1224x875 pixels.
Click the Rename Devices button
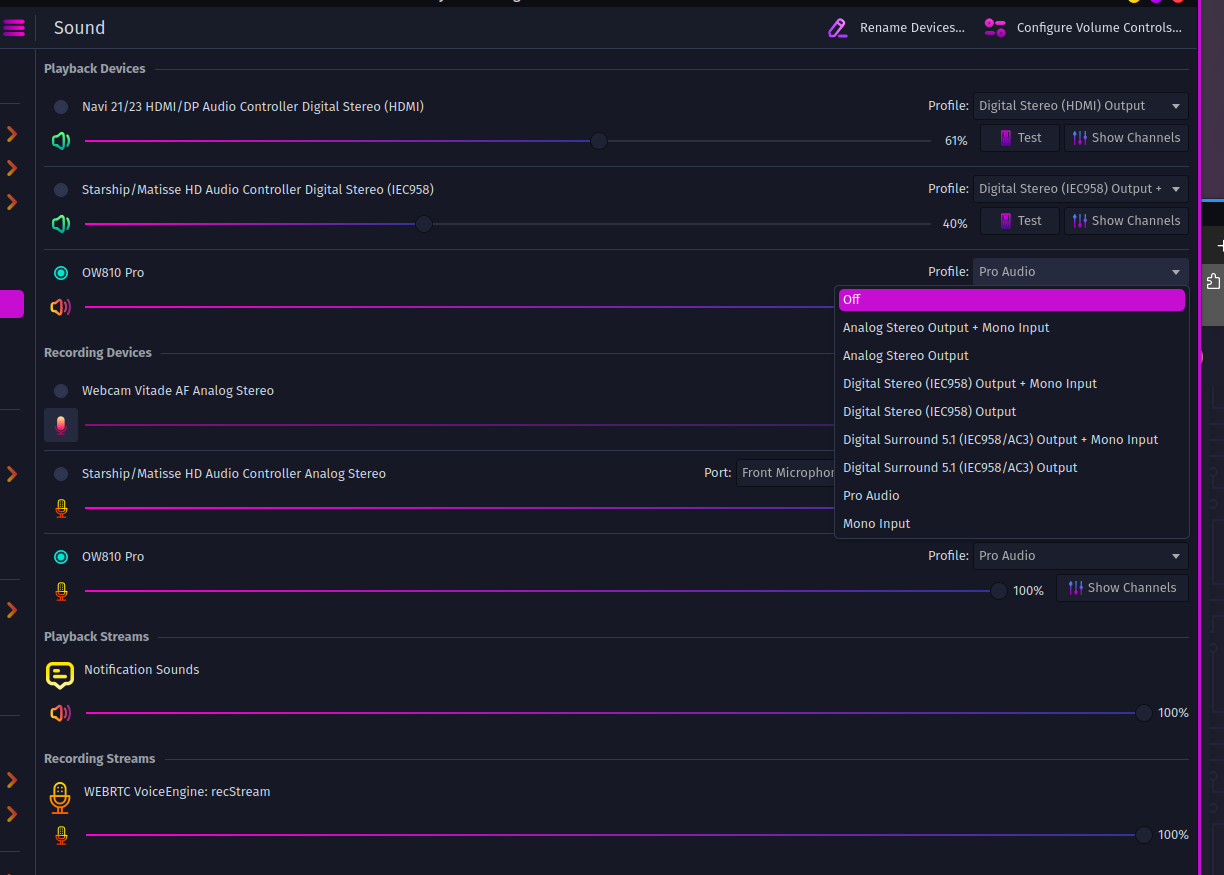click(x=897, y=28)
